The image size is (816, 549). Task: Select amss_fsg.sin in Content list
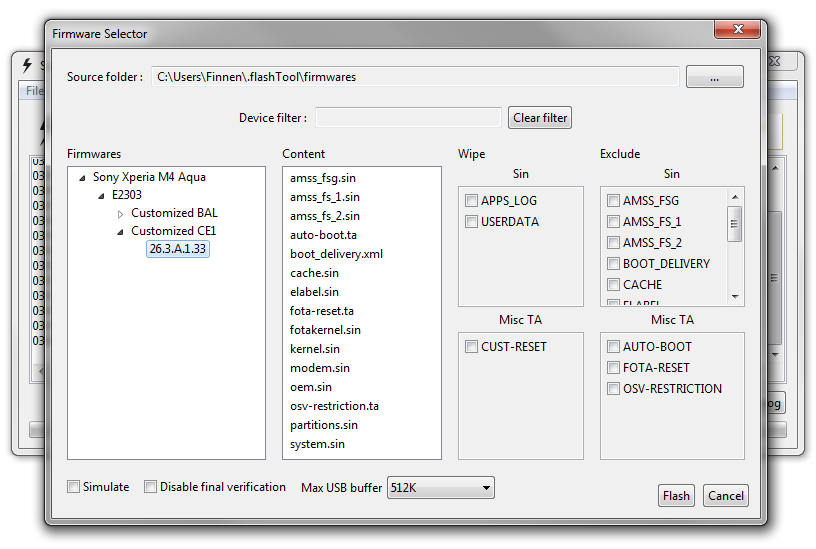(x=323, y=178)
